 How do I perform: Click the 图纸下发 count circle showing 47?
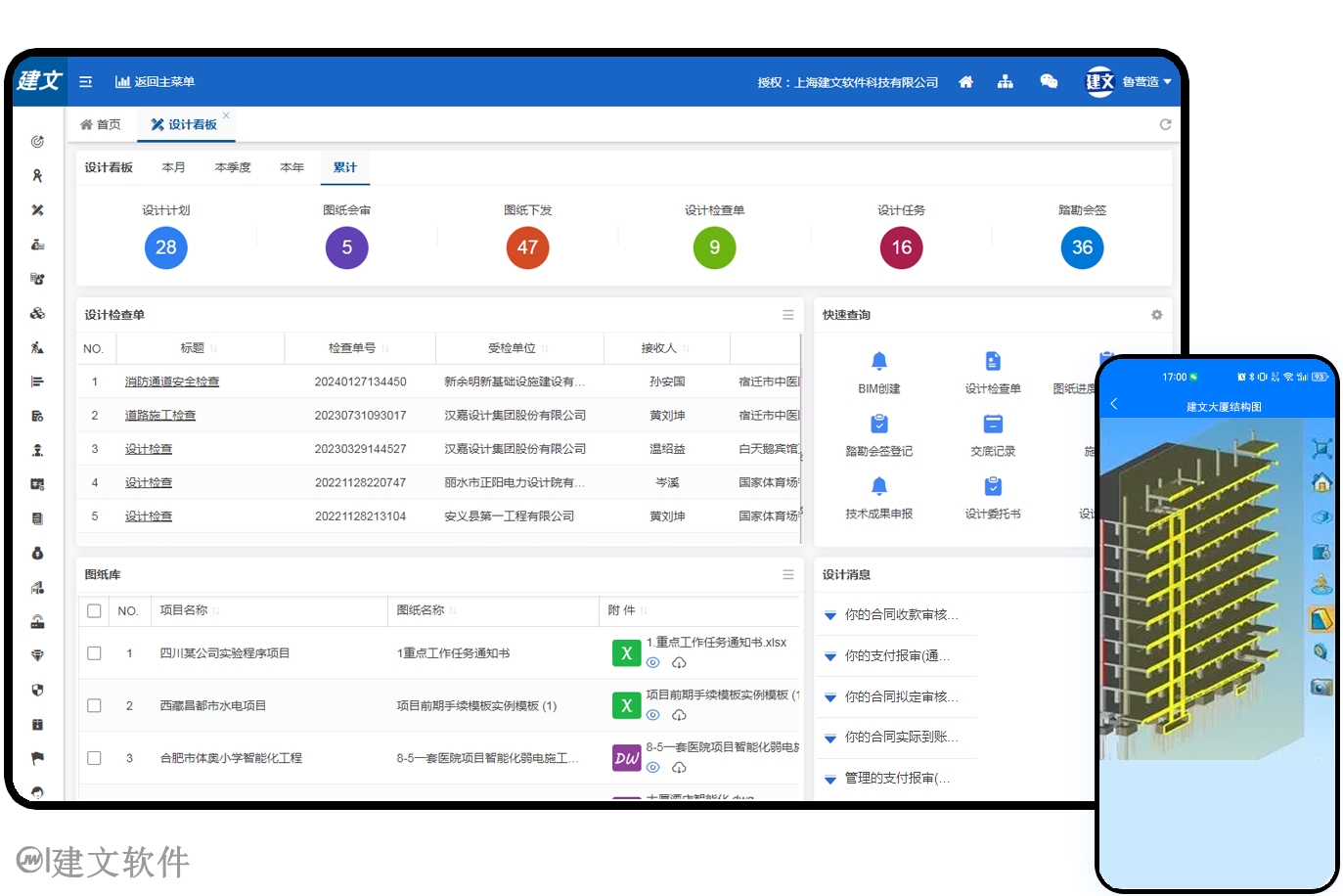coord(527,247)
